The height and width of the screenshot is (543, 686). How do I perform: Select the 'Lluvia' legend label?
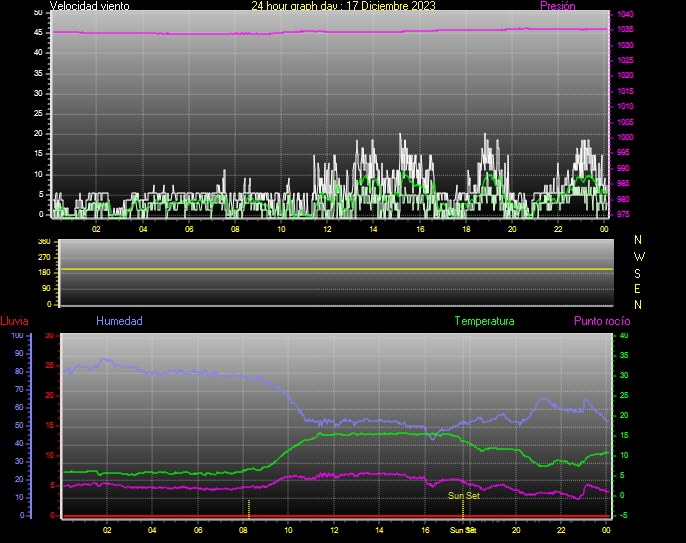14,321
